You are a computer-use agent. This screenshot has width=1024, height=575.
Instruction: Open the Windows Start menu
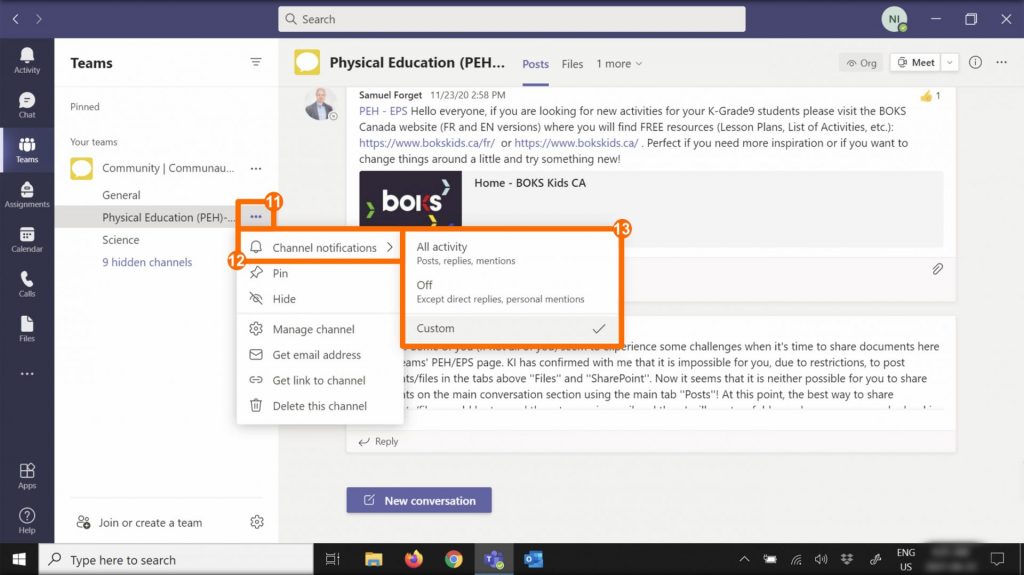pyautogui.click(x=19, y=559)
